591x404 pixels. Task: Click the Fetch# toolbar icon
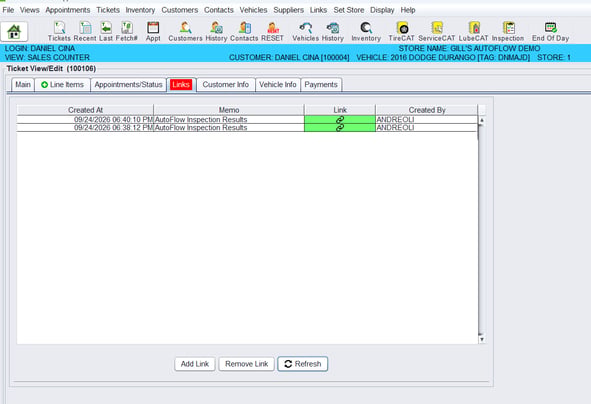[x=127, y=31]
